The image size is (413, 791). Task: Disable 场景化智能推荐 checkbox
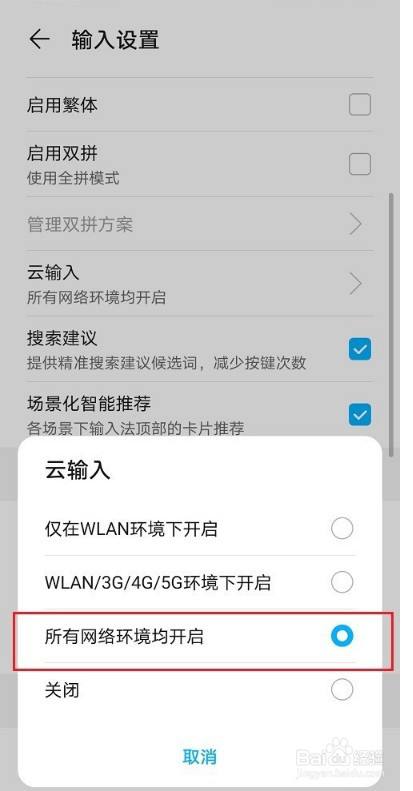(x=360, y=415)
